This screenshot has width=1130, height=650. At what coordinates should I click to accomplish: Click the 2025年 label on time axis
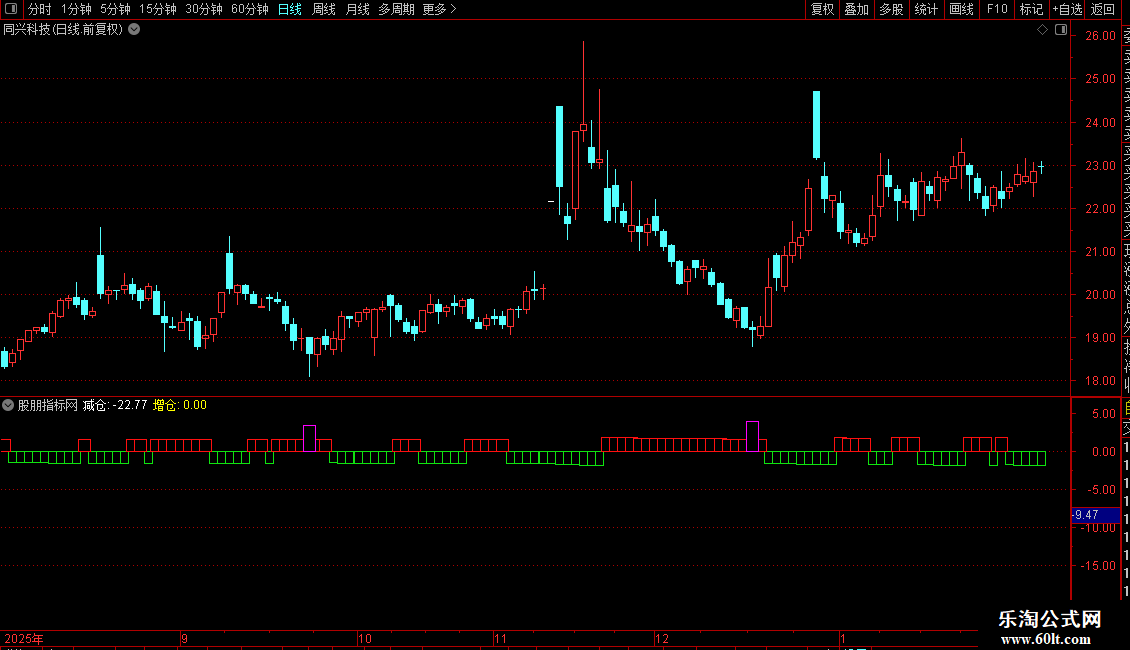click(24, 638)
